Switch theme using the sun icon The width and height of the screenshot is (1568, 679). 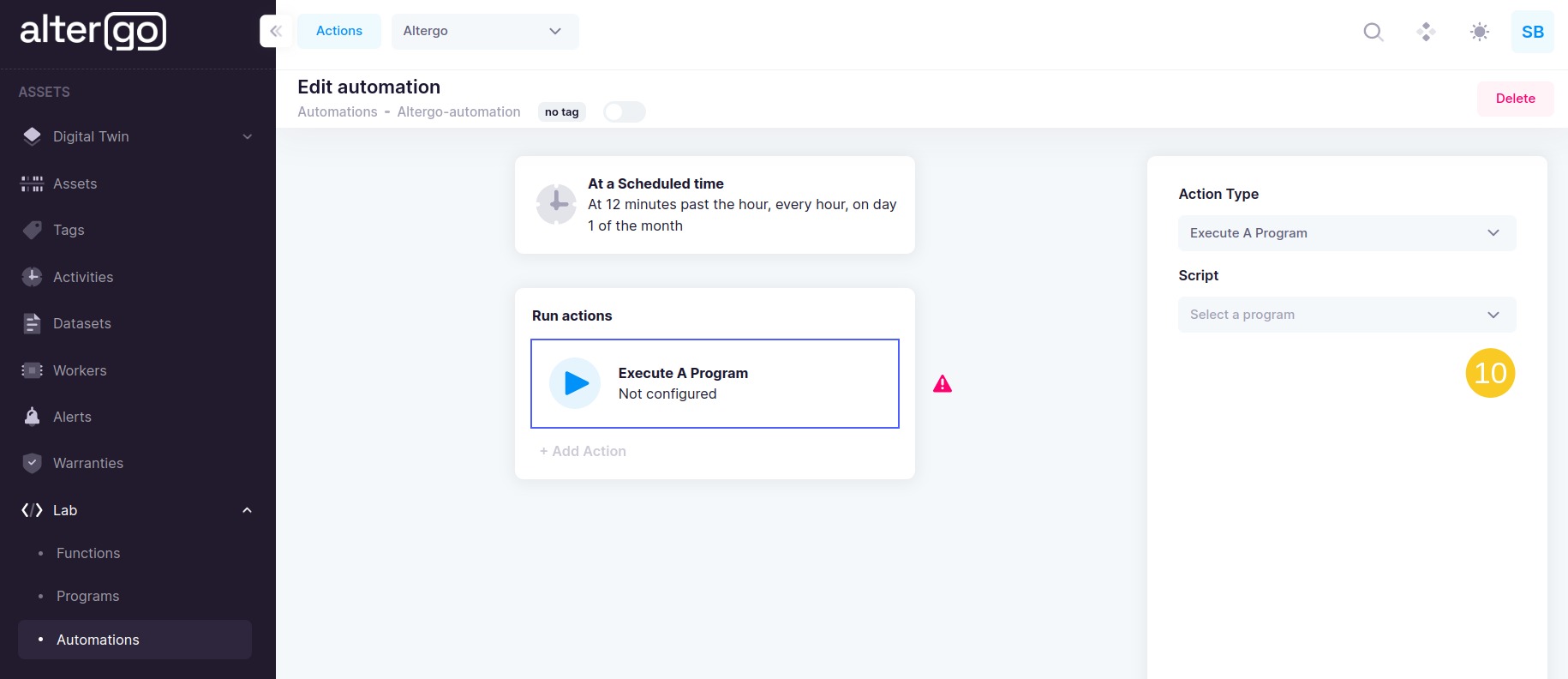tap(1479, 32)
